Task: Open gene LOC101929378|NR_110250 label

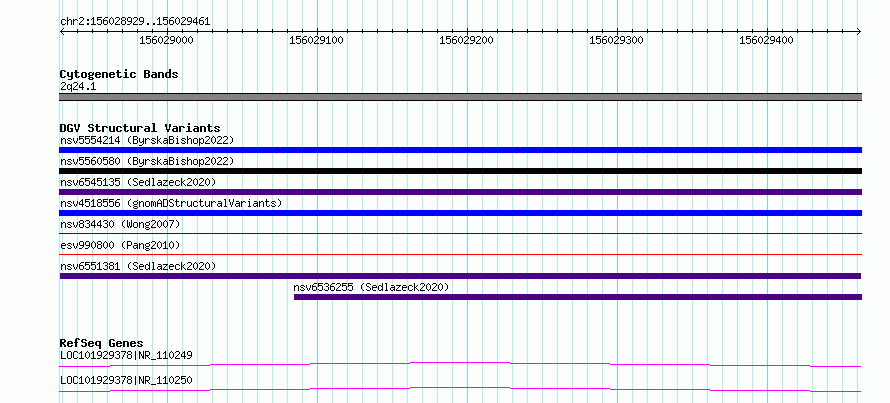Action: 126,380
